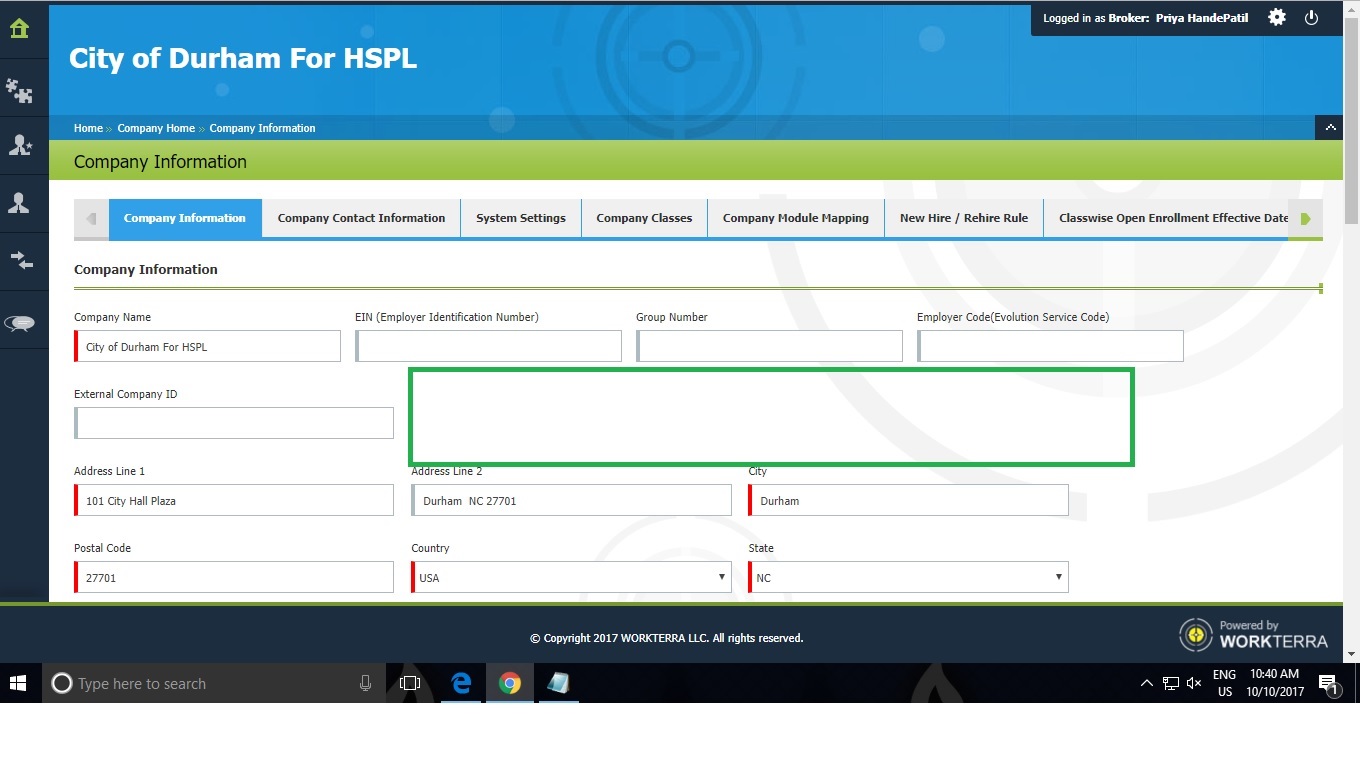Click the user with star sidebar icon
This screenshot has height=768, width=1366.
19,146
